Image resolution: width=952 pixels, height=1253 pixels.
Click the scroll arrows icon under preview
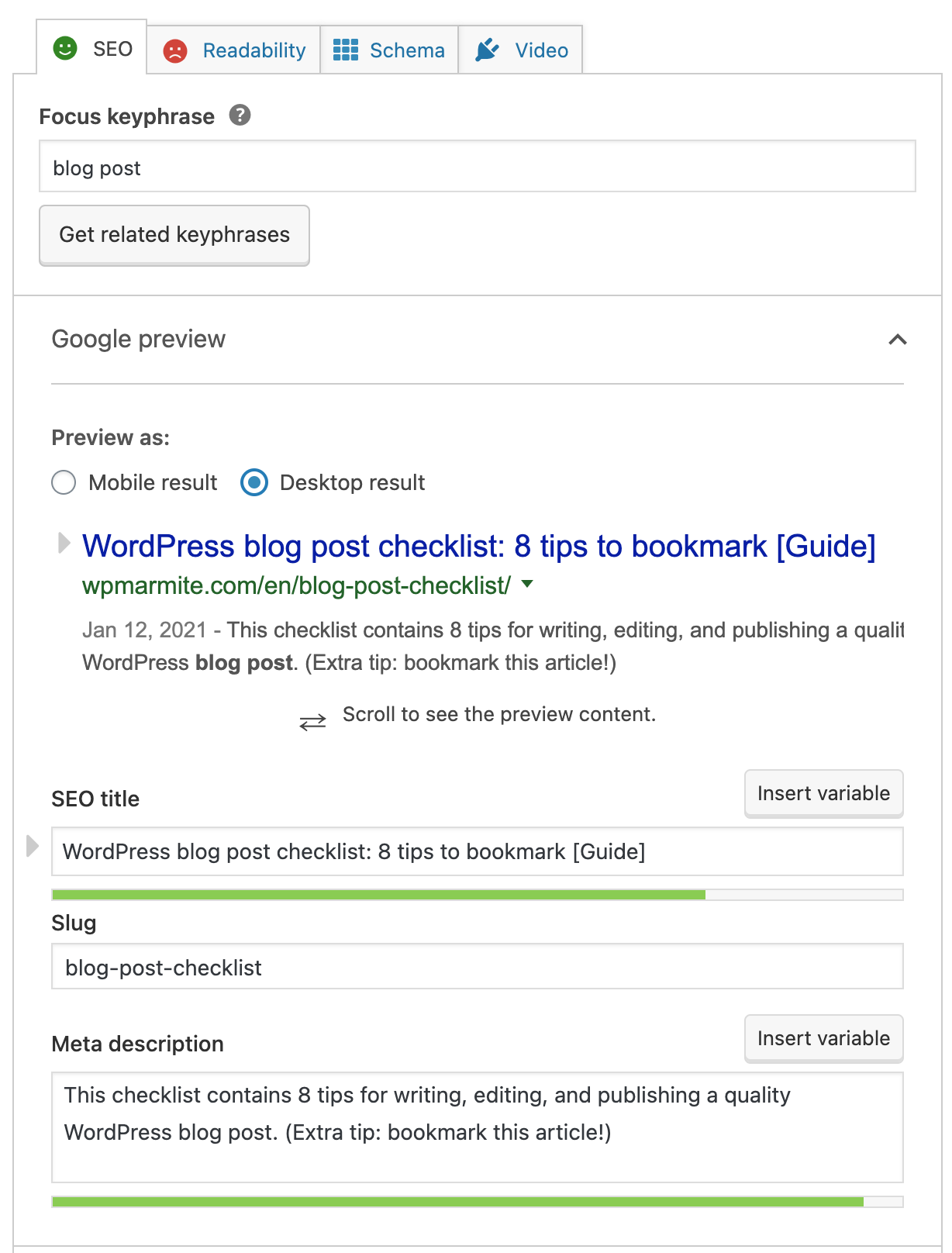pyautogui.click(x=312, y=723)
